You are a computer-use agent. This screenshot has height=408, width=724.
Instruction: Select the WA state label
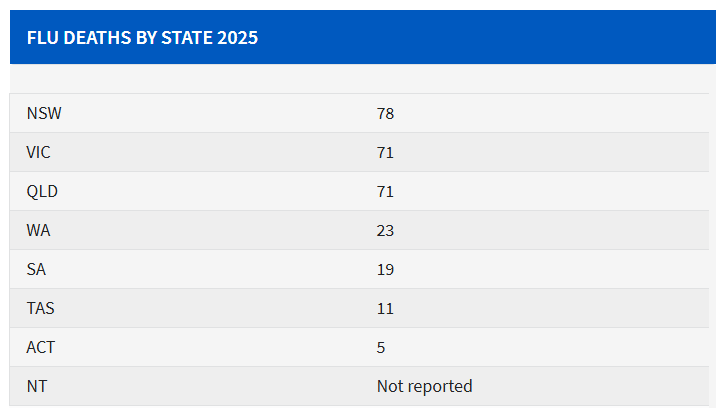[38, 231]
